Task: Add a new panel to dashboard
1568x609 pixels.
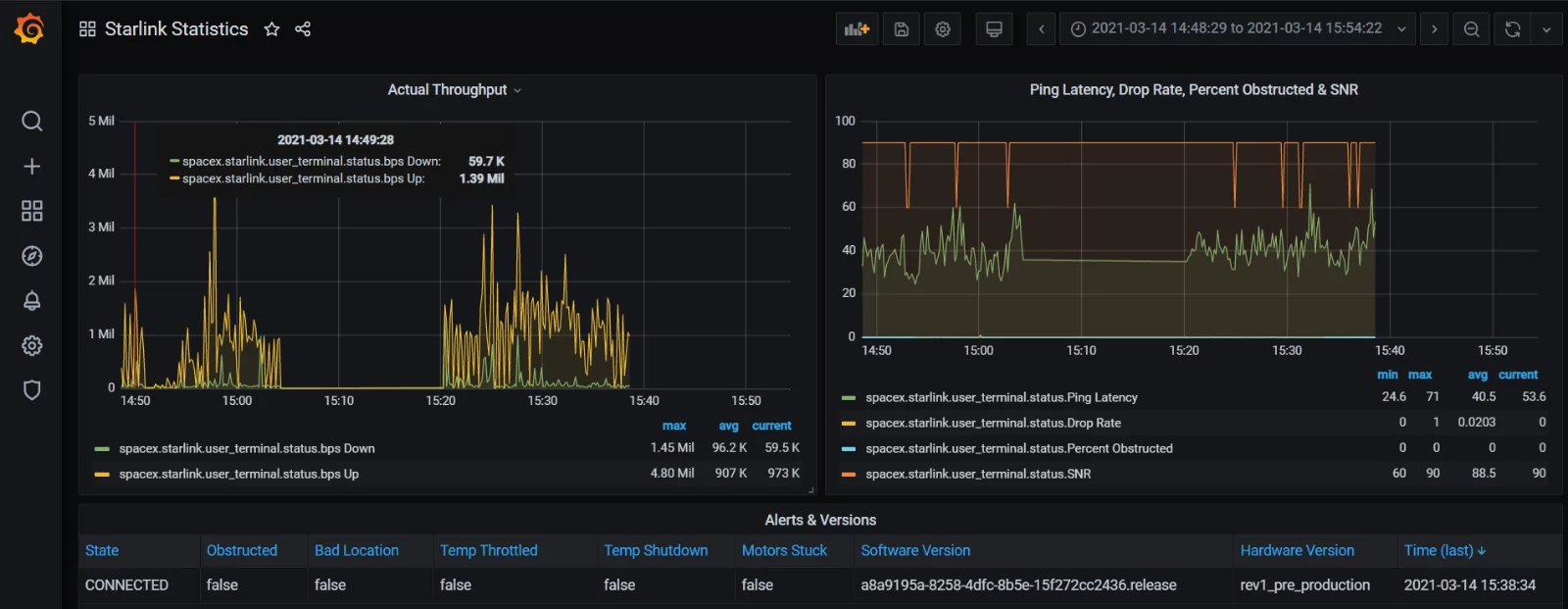Action: [857, 29]
